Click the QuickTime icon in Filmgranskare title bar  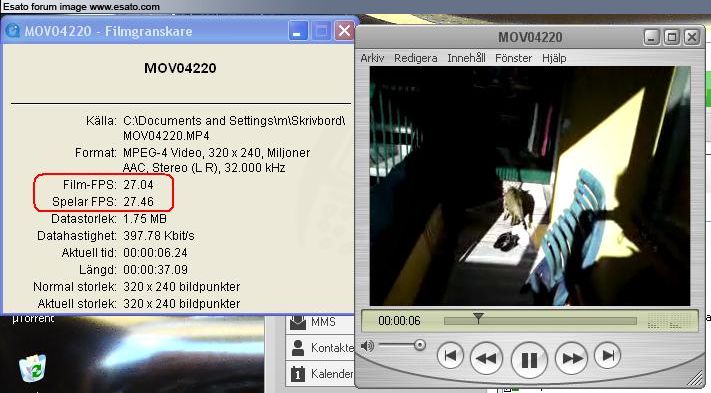pos(13,31)
